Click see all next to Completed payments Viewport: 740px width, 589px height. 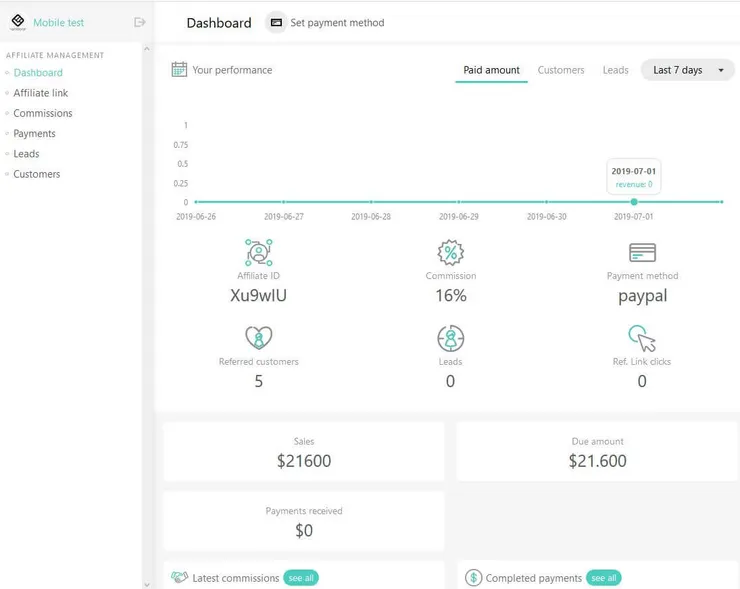(604, 578)
